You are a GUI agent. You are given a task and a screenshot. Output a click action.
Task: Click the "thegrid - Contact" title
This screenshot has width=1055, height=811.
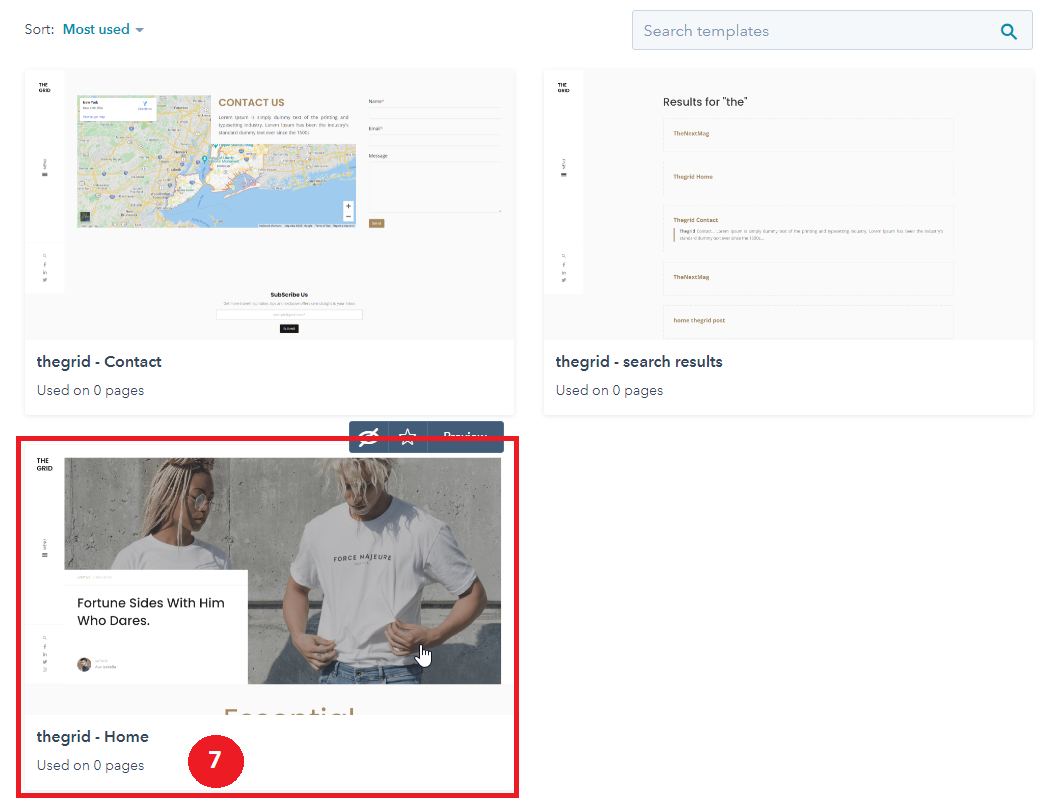[99, 362]
